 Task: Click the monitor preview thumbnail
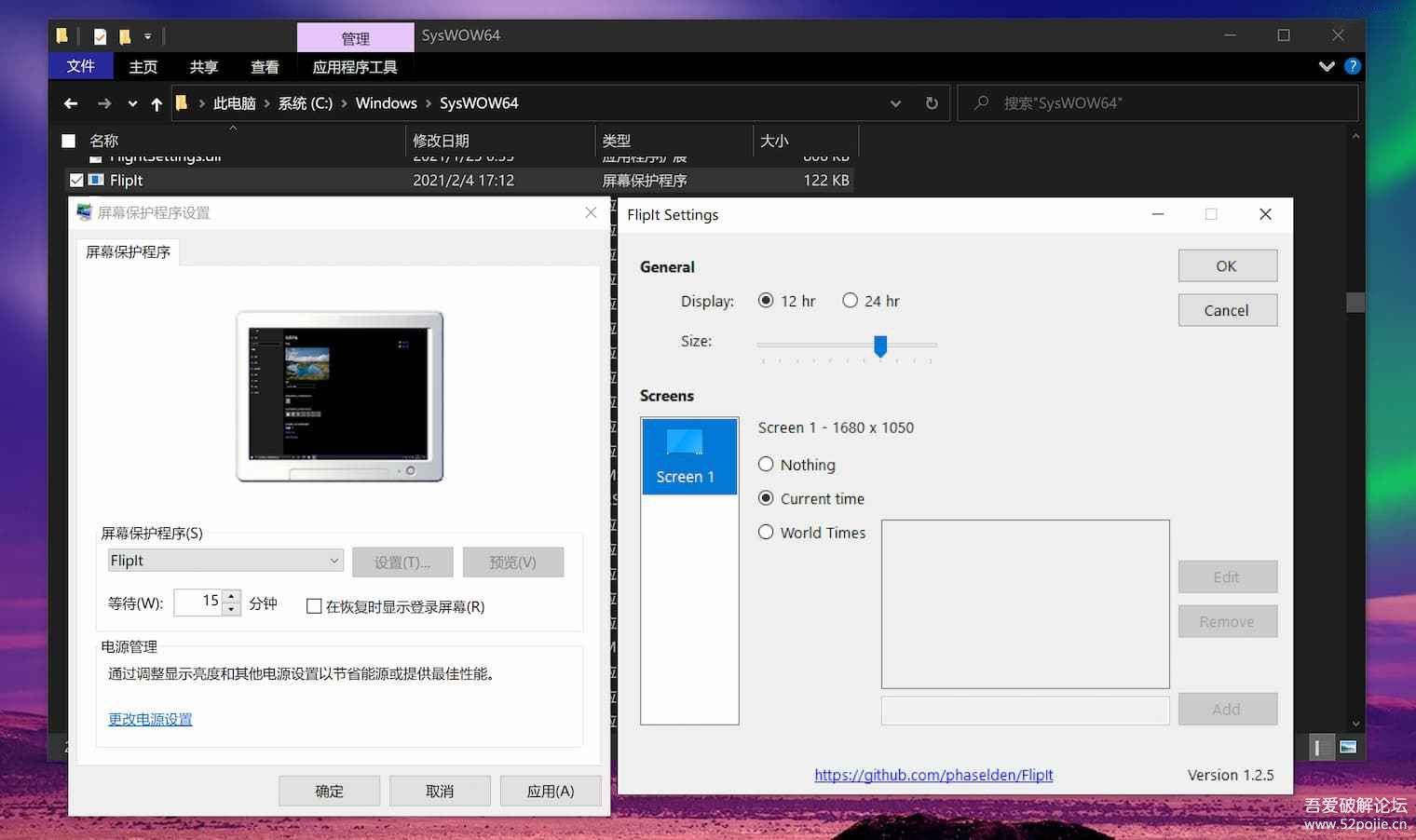coord(340,397)
